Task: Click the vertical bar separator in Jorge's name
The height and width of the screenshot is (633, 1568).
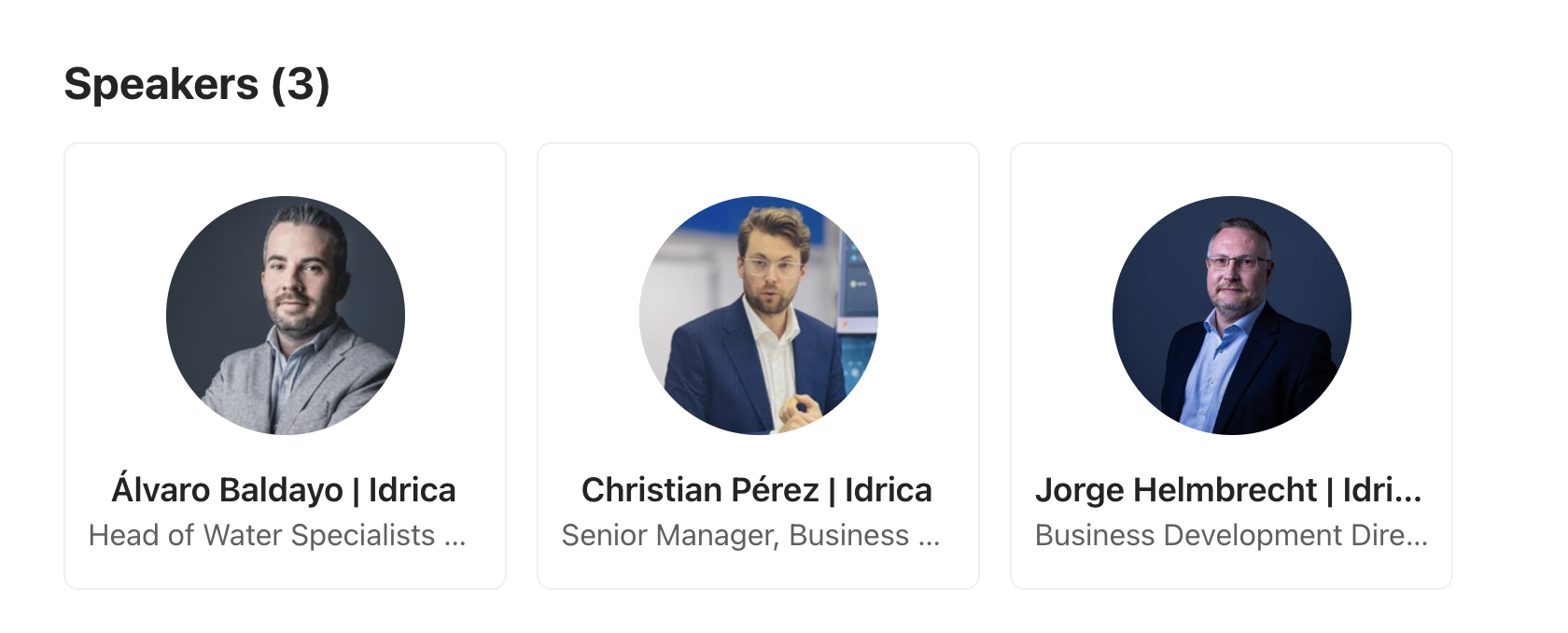Action: [x=1330, y=490]
